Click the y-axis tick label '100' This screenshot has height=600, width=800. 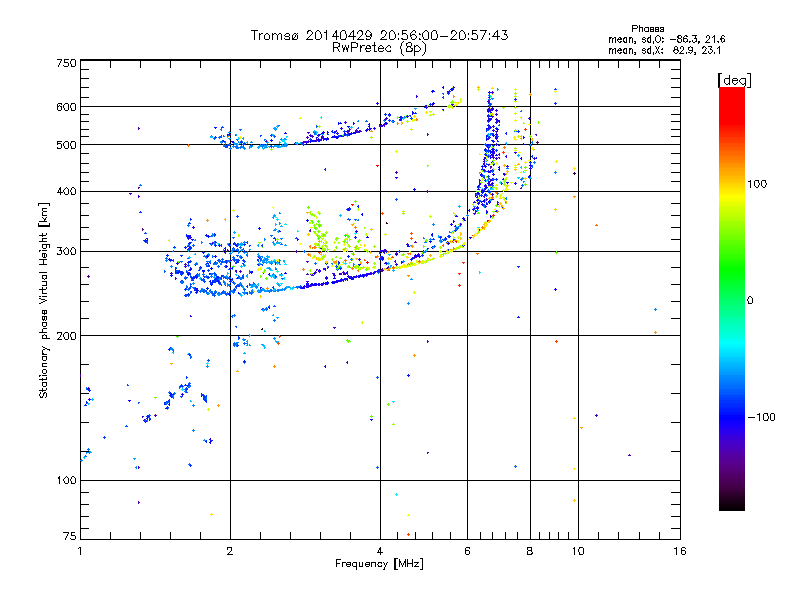point(66,481)
